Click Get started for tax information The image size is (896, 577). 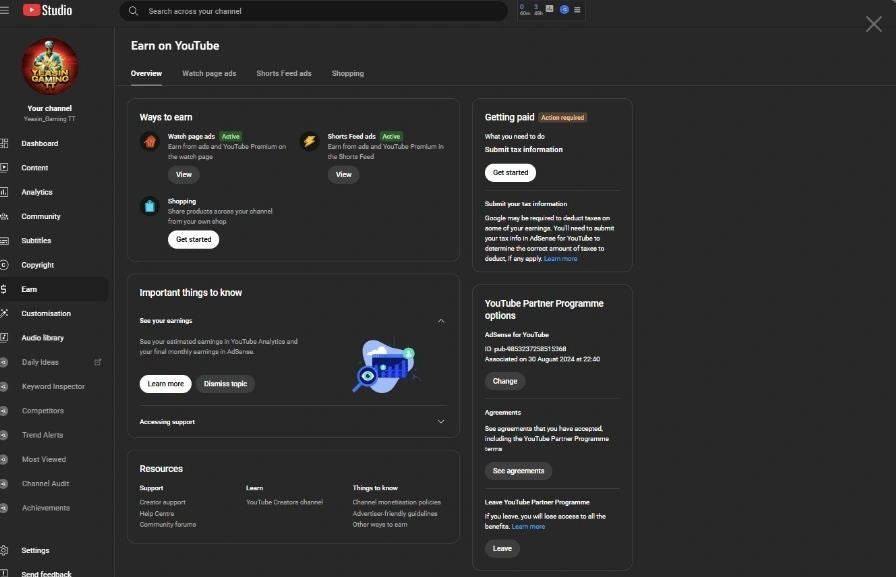tap(510, 173)
